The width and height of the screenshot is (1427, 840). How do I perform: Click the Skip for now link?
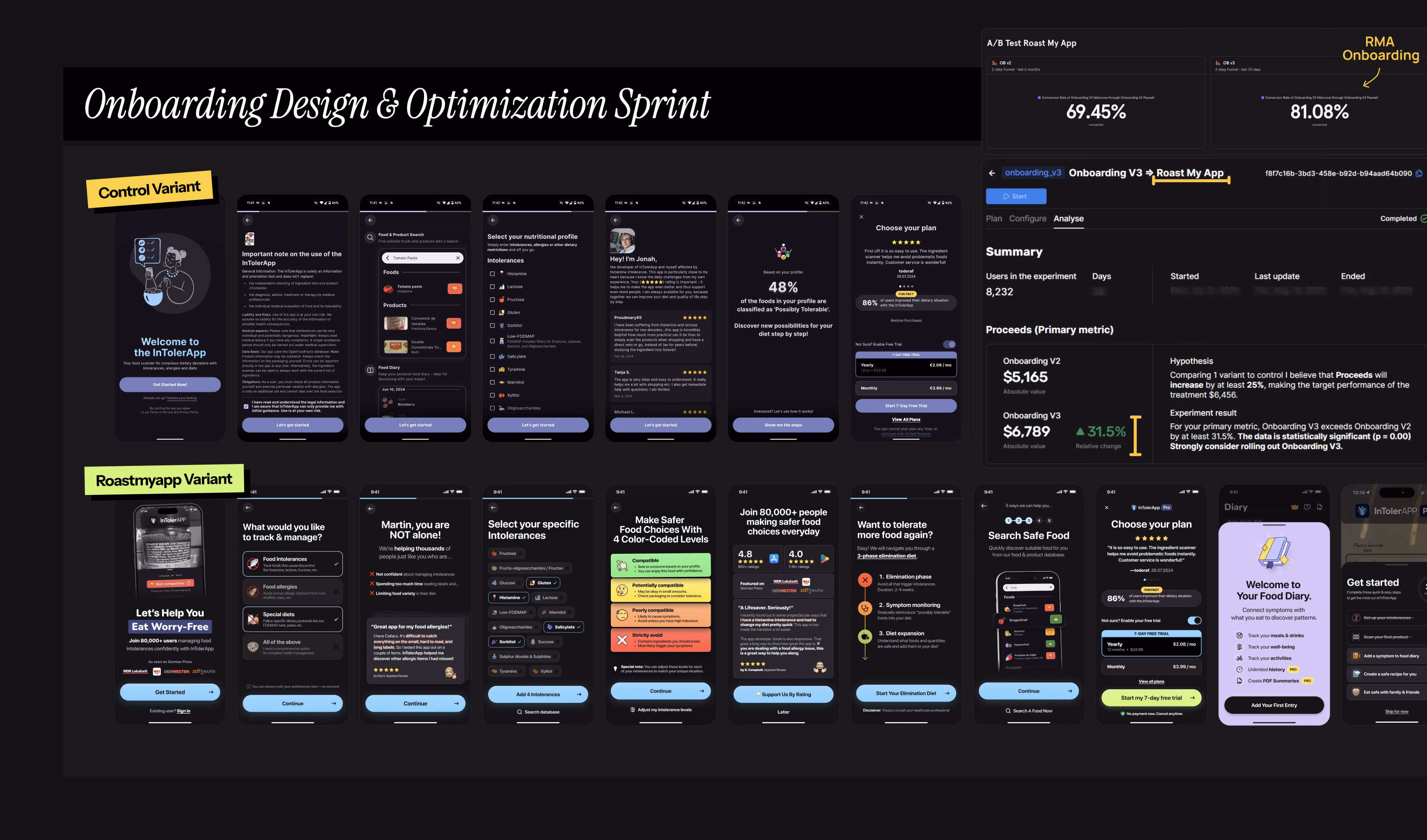pos(1397,712)
